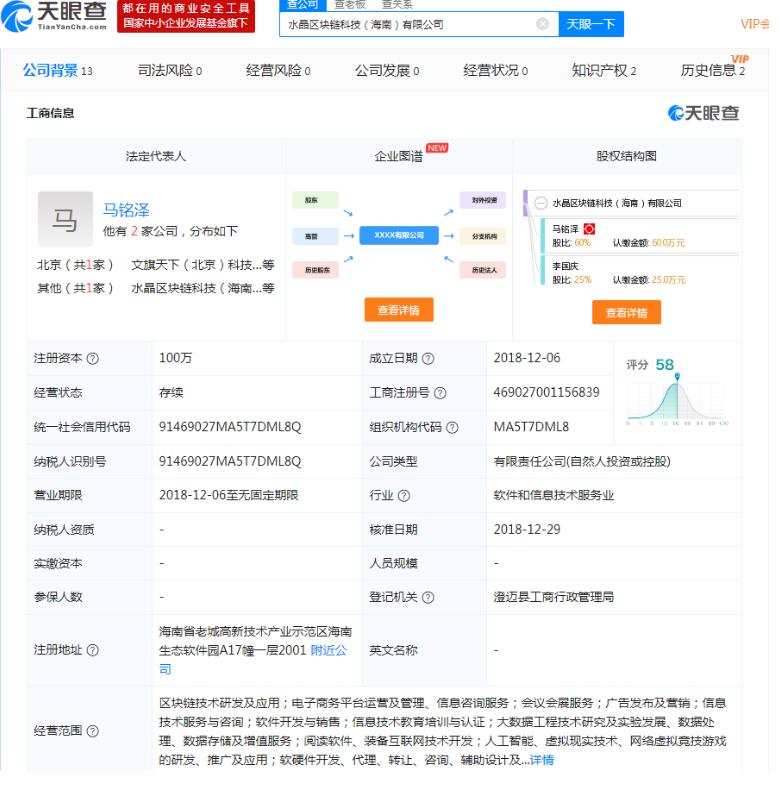Screen dimensions: 780x789
Task: Click help icon beside 成立日期
Action: tap(428, 359)
